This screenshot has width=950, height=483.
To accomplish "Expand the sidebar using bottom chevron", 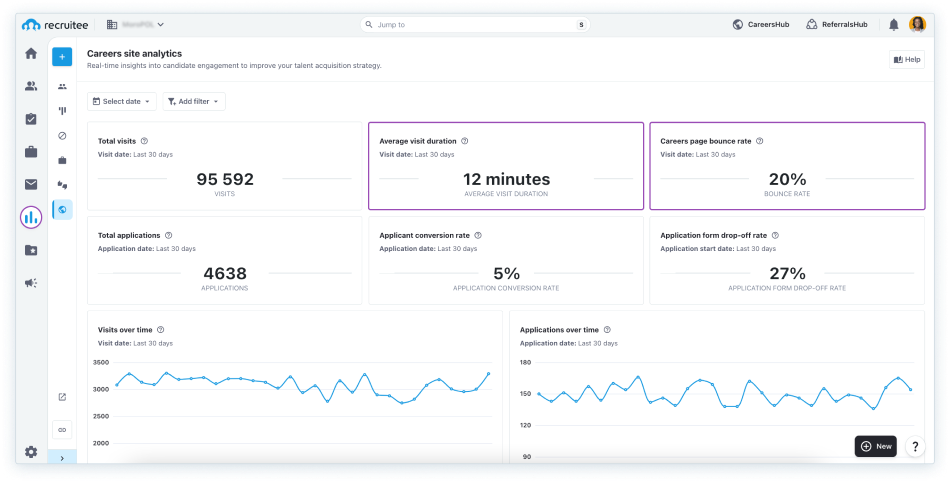I will click(x=62, y=458).
